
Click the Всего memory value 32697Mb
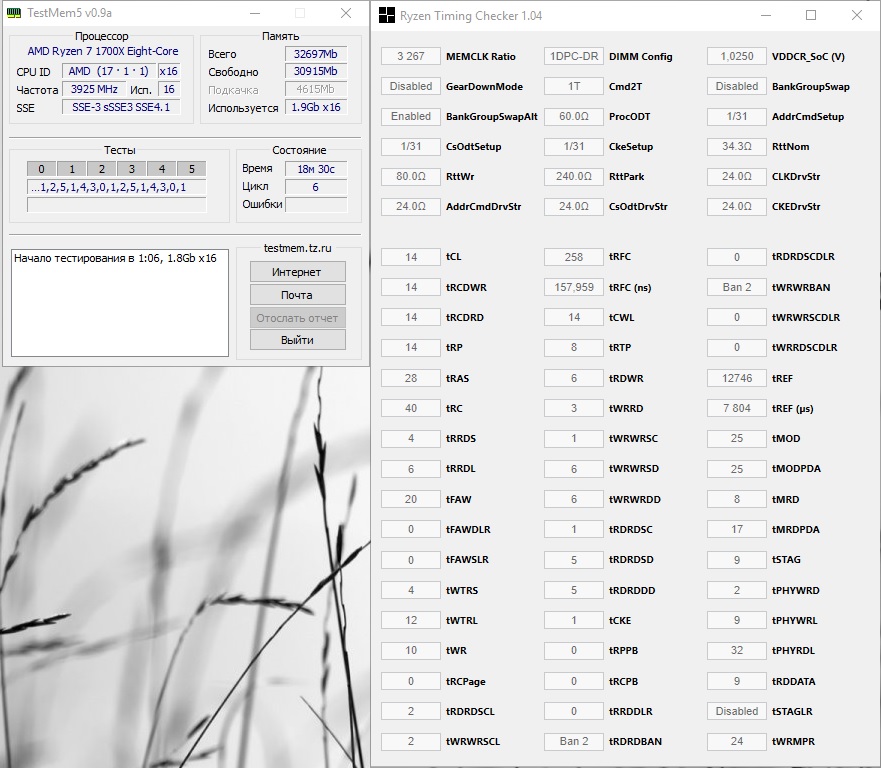(316, 54)
